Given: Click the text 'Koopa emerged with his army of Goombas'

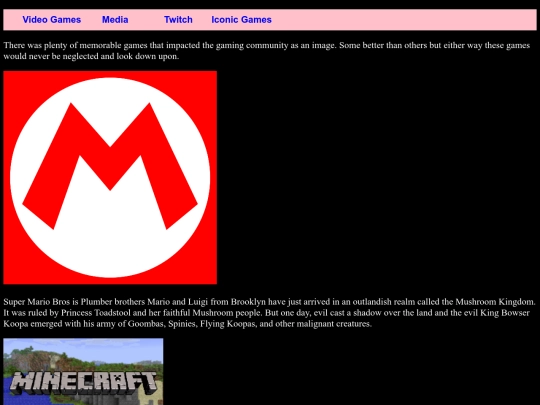Looking at the screenshot, I should coord(84,324).
